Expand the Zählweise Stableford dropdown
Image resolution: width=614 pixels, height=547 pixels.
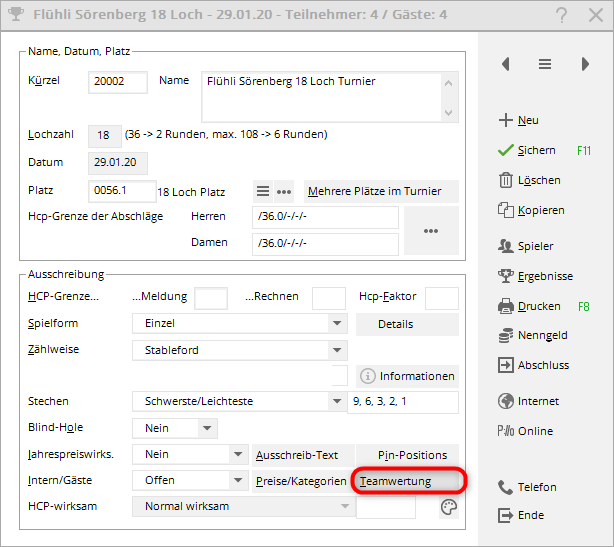[337, 350]
